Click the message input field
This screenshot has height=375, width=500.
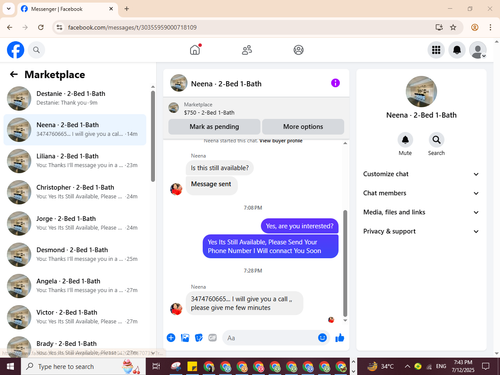[x=270, y=338]
